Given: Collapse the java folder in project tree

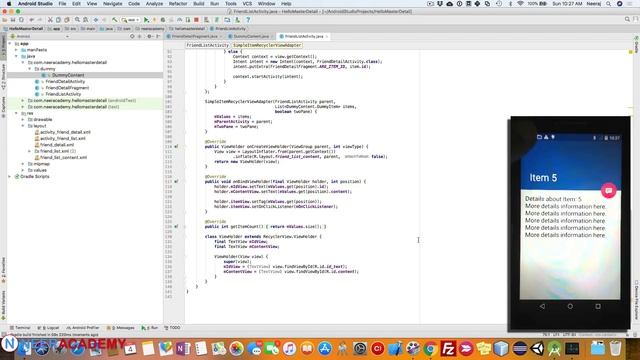Looking at the screenshot, I should 16,56.
